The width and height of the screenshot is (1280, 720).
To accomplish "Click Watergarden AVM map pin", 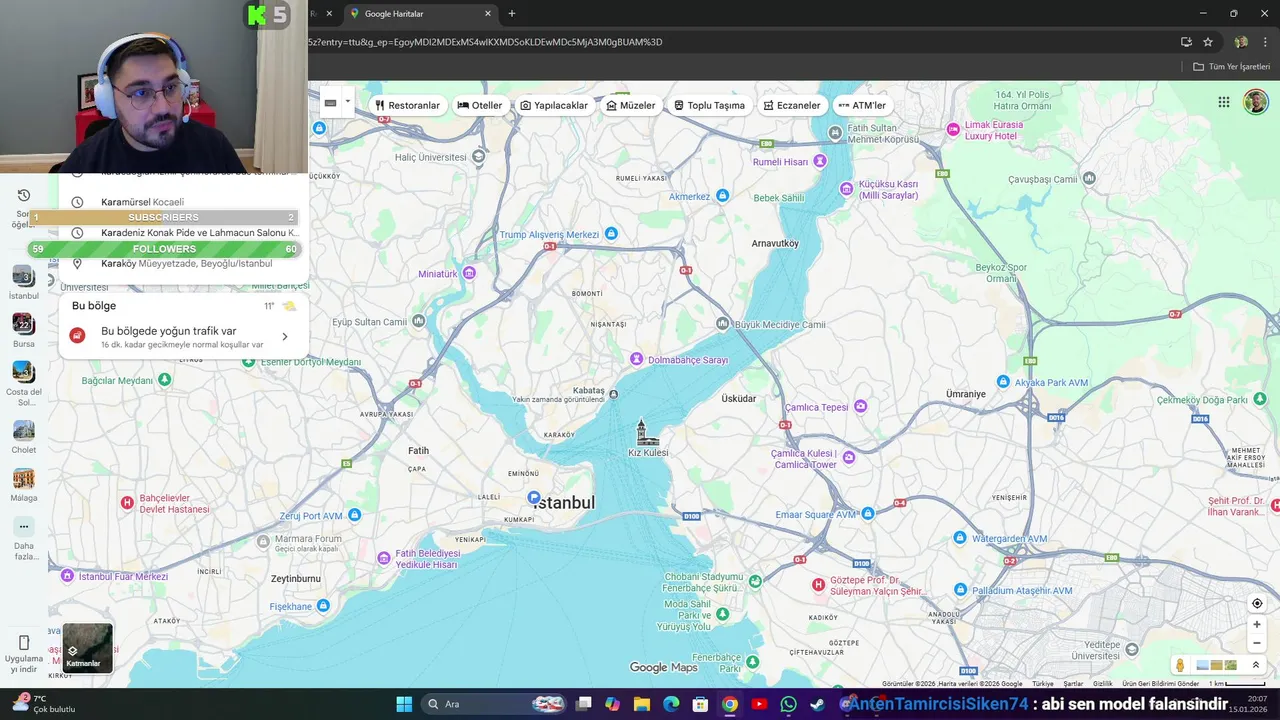I will (960, 538).
